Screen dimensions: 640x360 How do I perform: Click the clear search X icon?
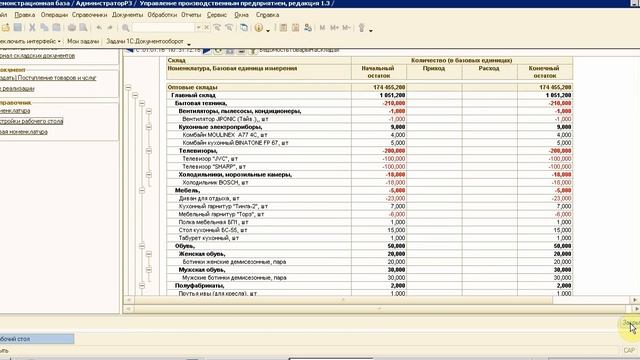tap(207, 28)
